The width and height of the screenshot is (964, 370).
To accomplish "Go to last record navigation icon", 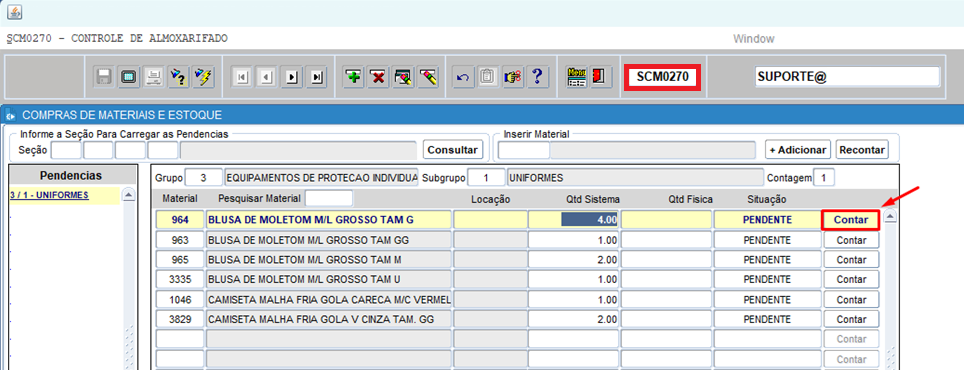I will point(316,77).
